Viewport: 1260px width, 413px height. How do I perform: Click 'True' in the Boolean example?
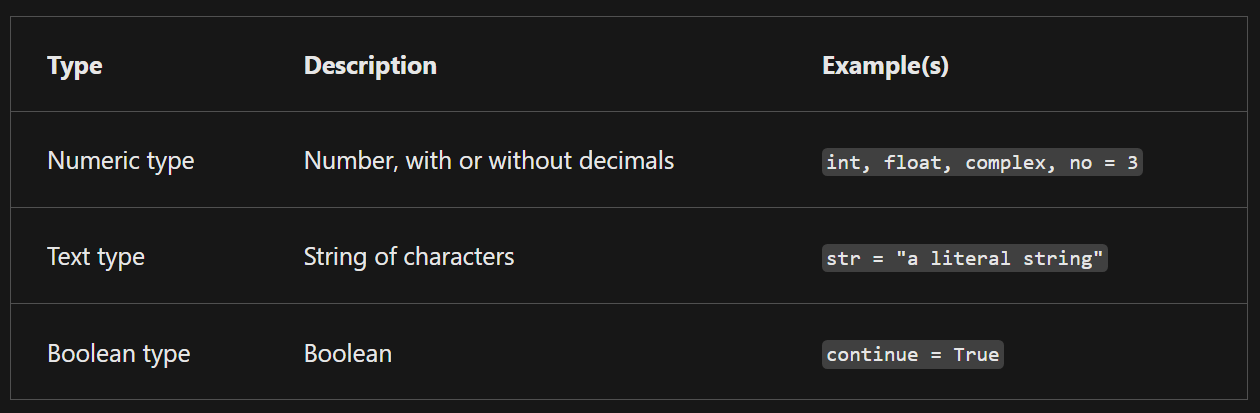pos(975,354)
